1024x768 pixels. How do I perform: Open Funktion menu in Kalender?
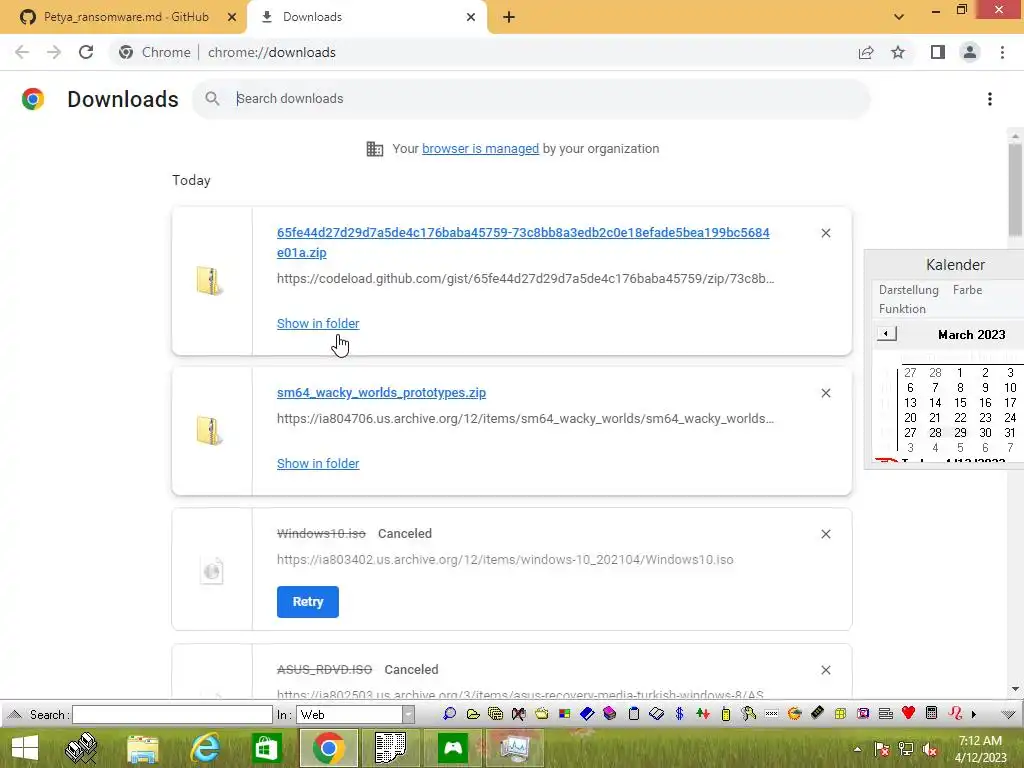click(902, 308)
